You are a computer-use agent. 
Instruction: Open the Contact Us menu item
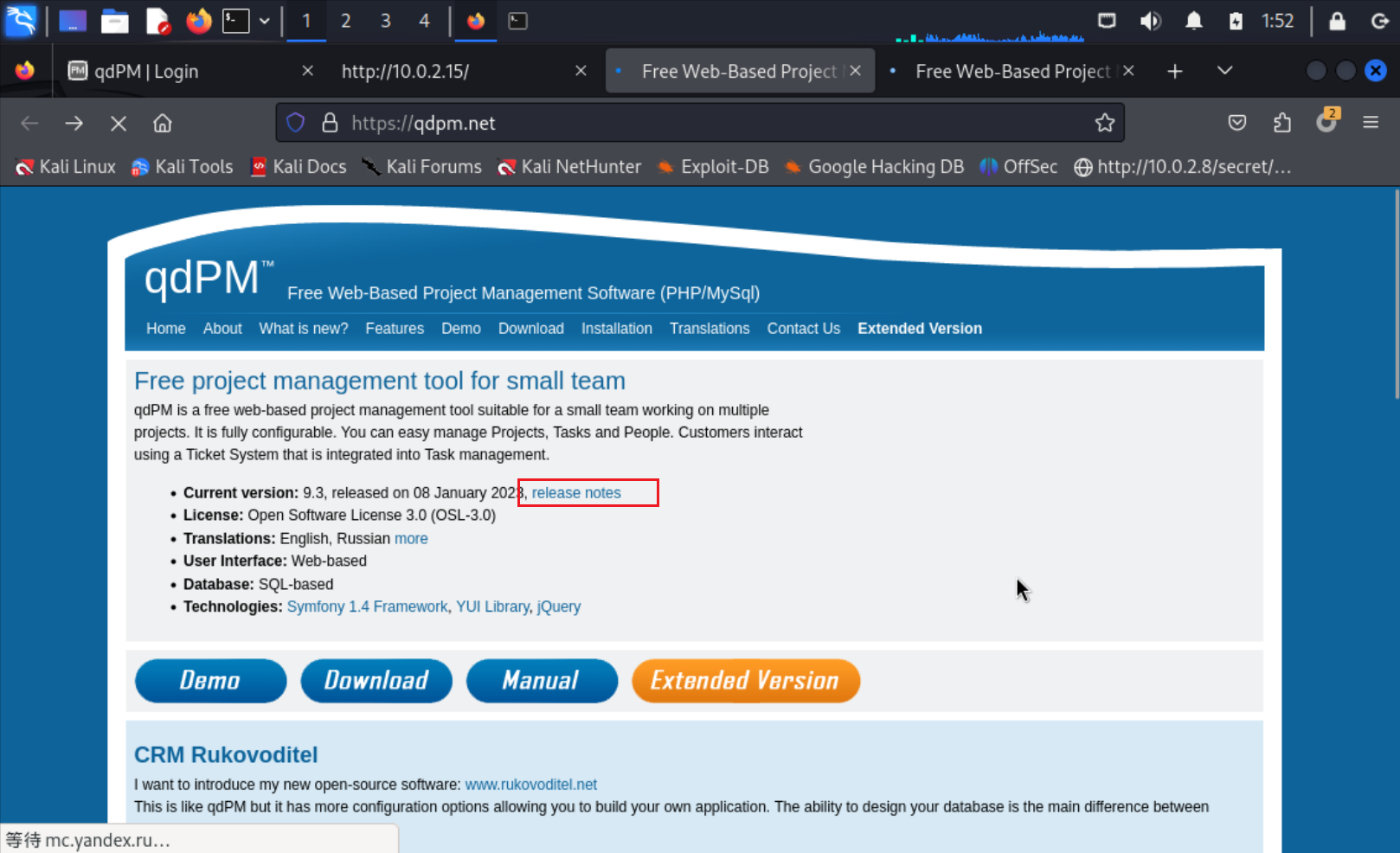point(804,329)
